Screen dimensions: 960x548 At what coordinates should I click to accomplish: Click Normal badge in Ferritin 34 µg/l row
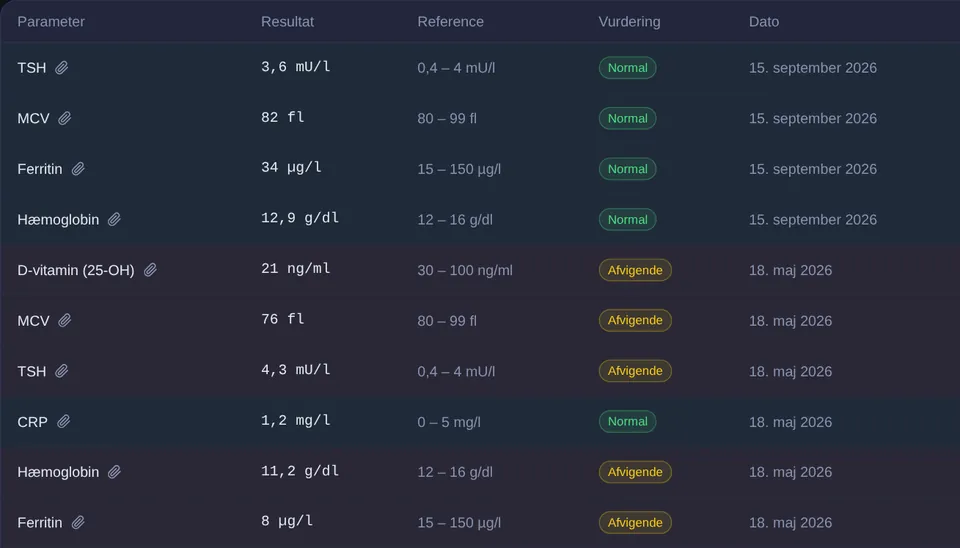click(628, 169)
